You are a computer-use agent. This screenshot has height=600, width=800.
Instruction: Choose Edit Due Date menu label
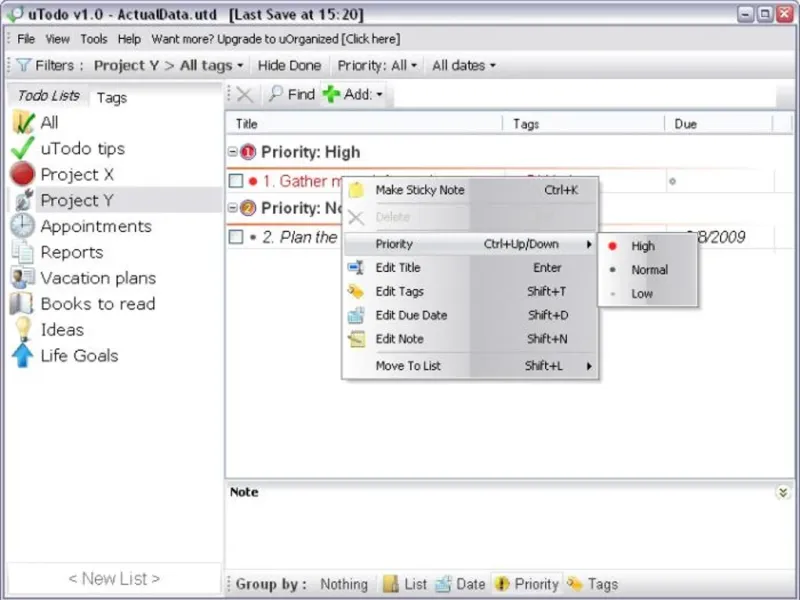pyautogui.click(x=411, y=315)
